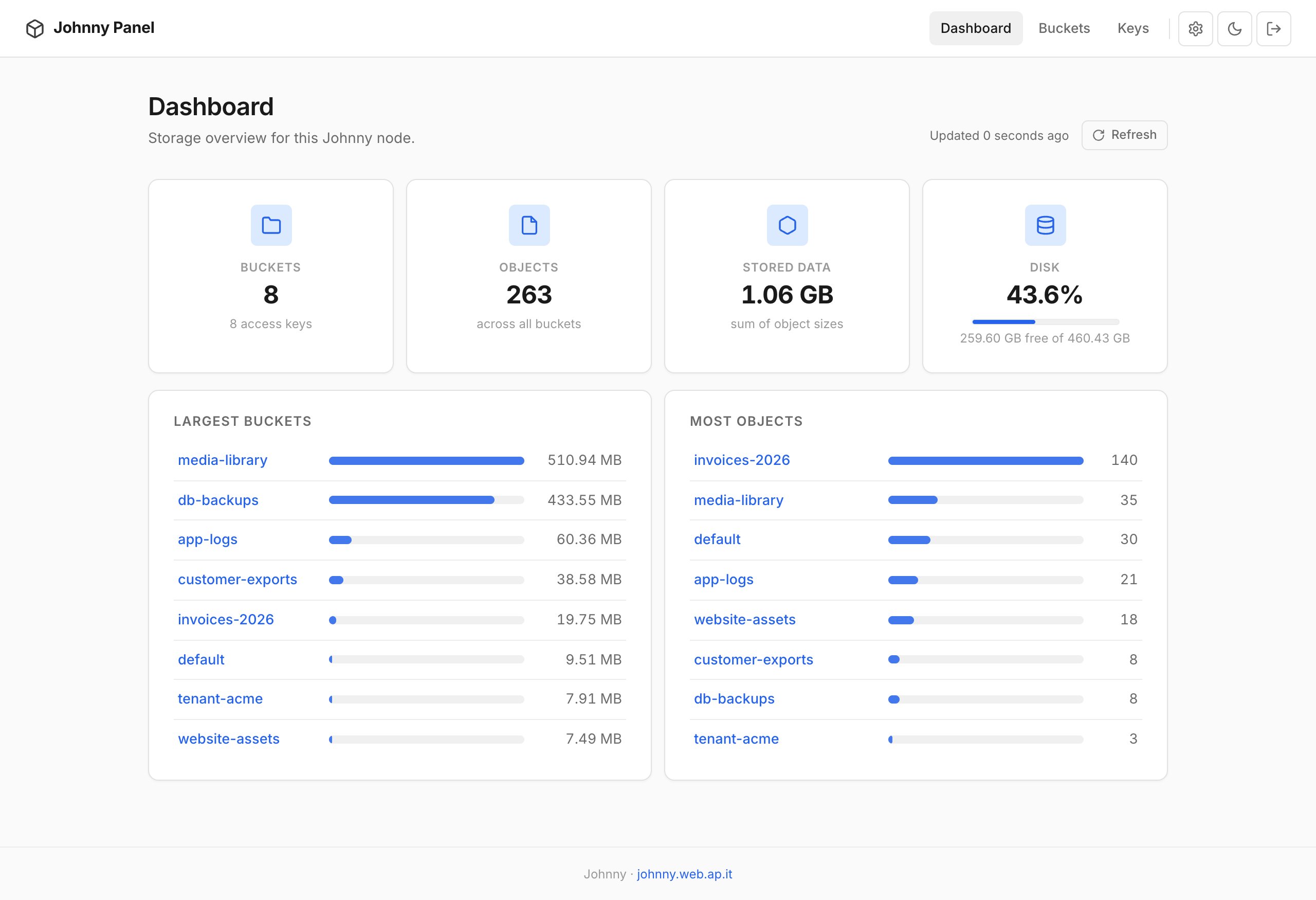Click the 510.94 MB value

584,460
